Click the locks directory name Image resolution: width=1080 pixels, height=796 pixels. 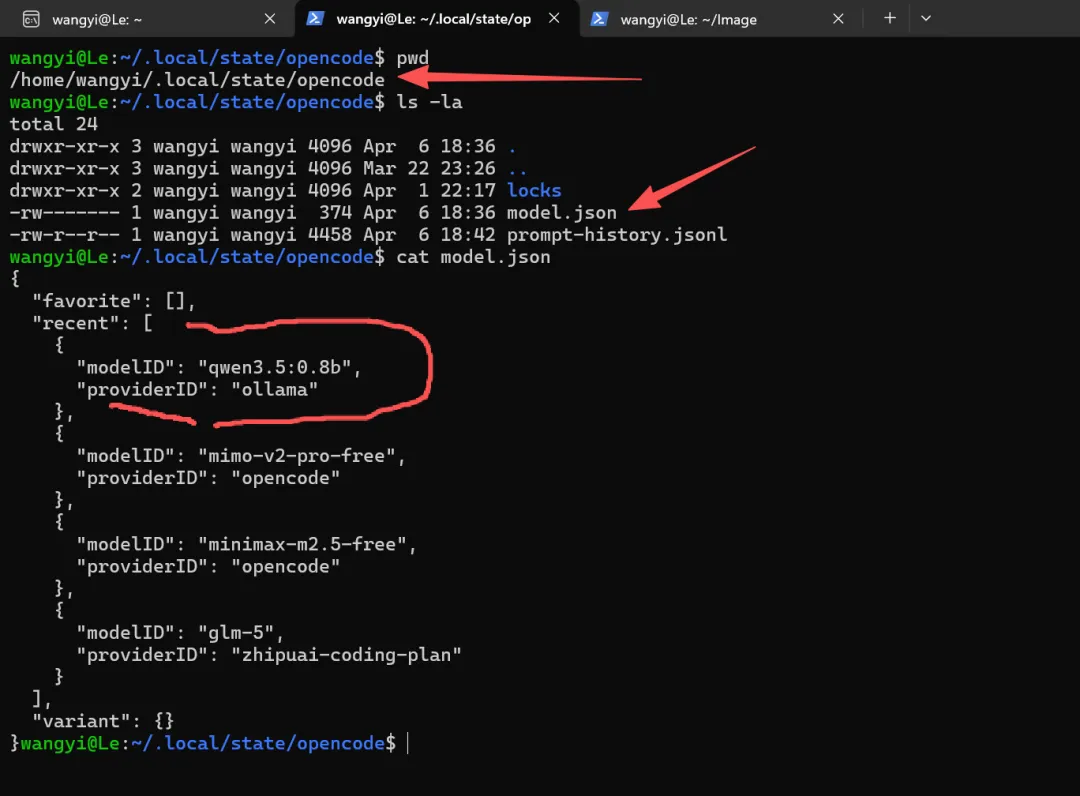point(534,190)
